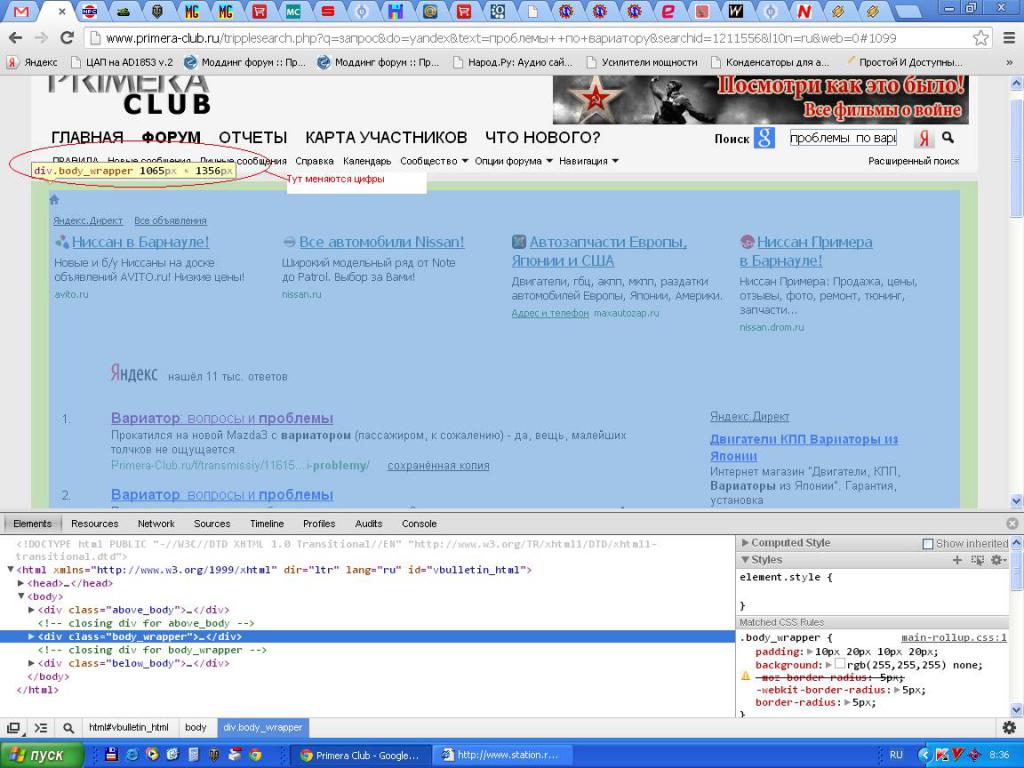Collapse the html root node
The width and height of the screenshot is (1024, 768).
(10, 570)
